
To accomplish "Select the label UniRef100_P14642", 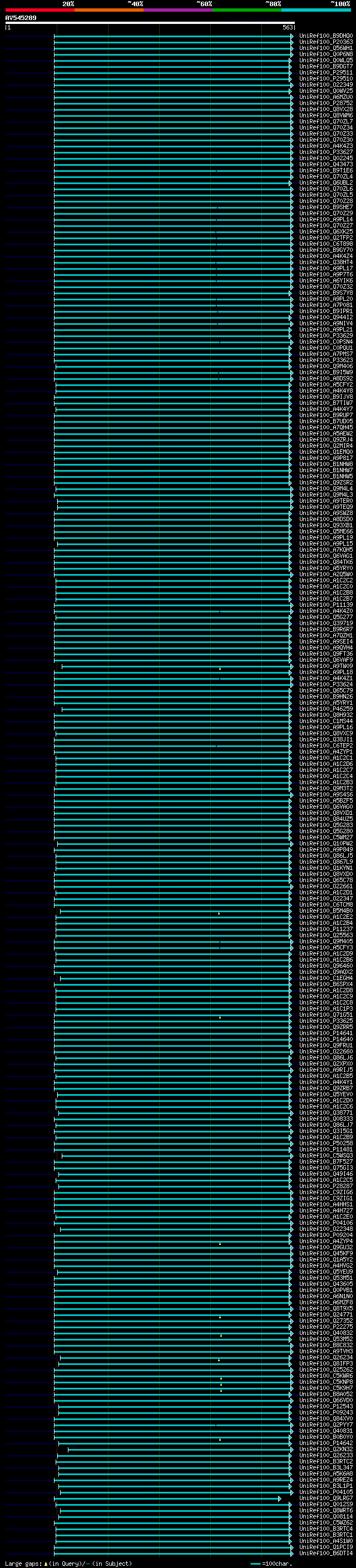I will [x=325, y=1443].
